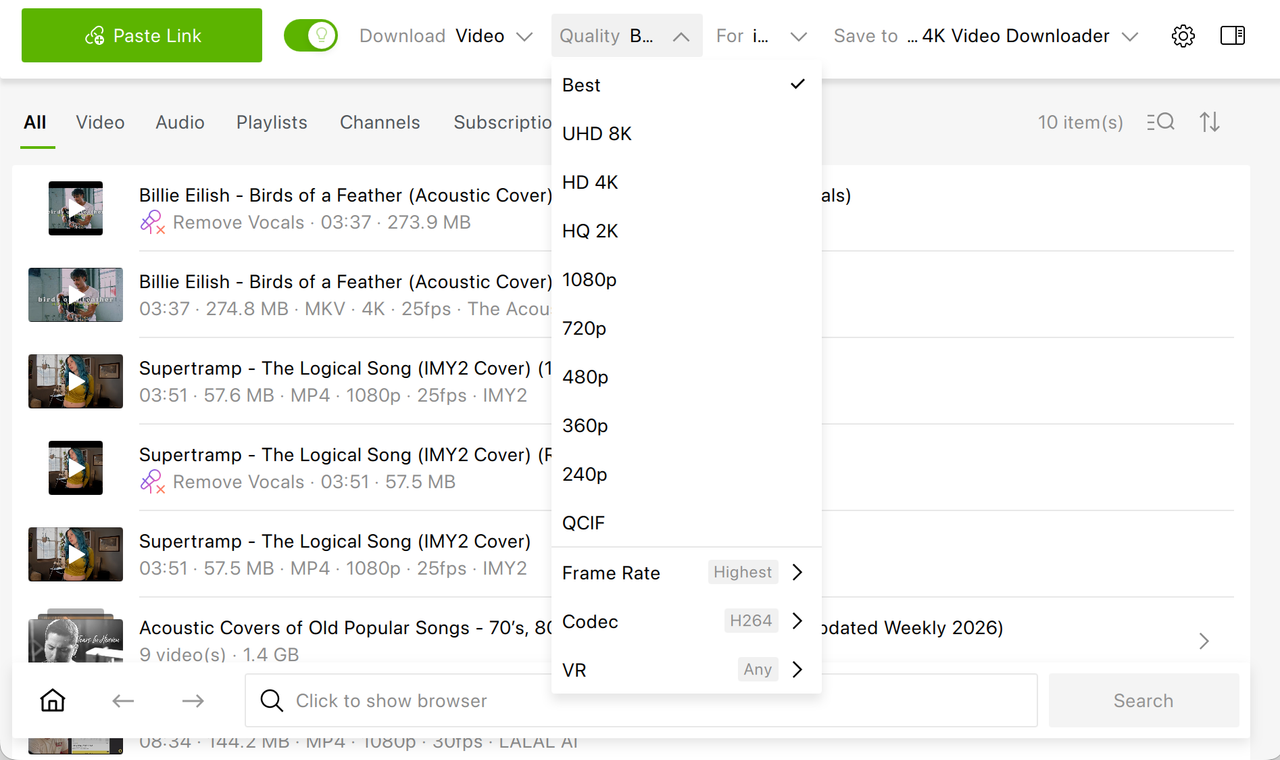
Task: Choose 240p quality
Action: point(686,474)
